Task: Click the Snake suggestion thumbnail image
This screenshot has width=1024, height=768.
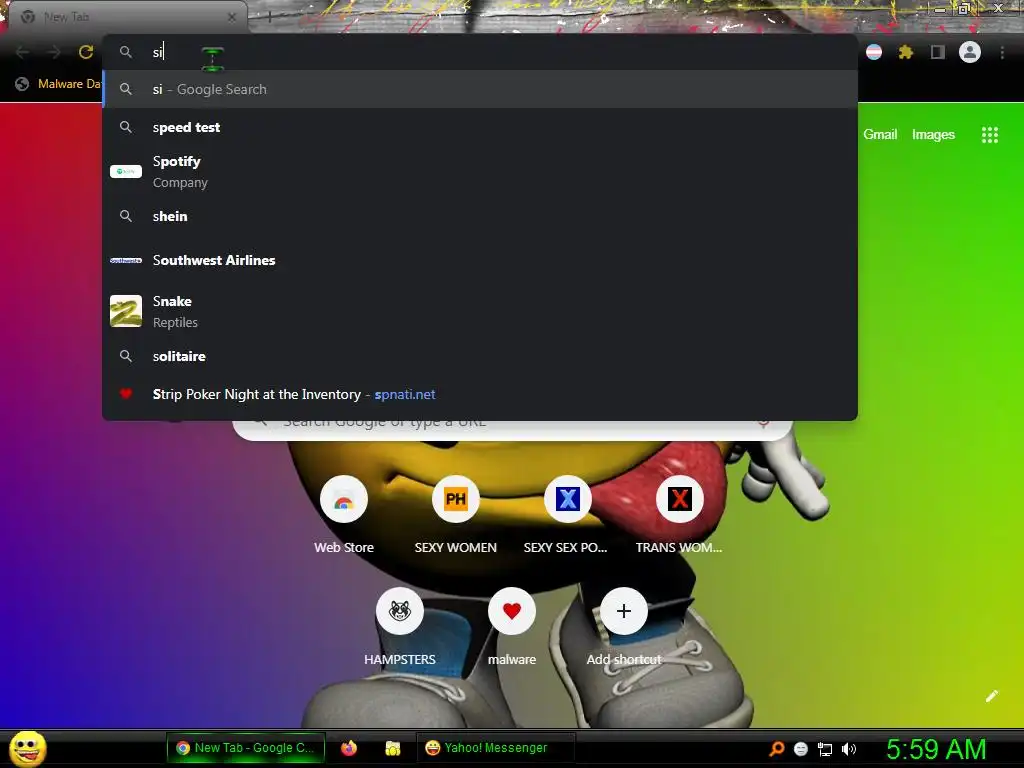Action: [125, 312]
